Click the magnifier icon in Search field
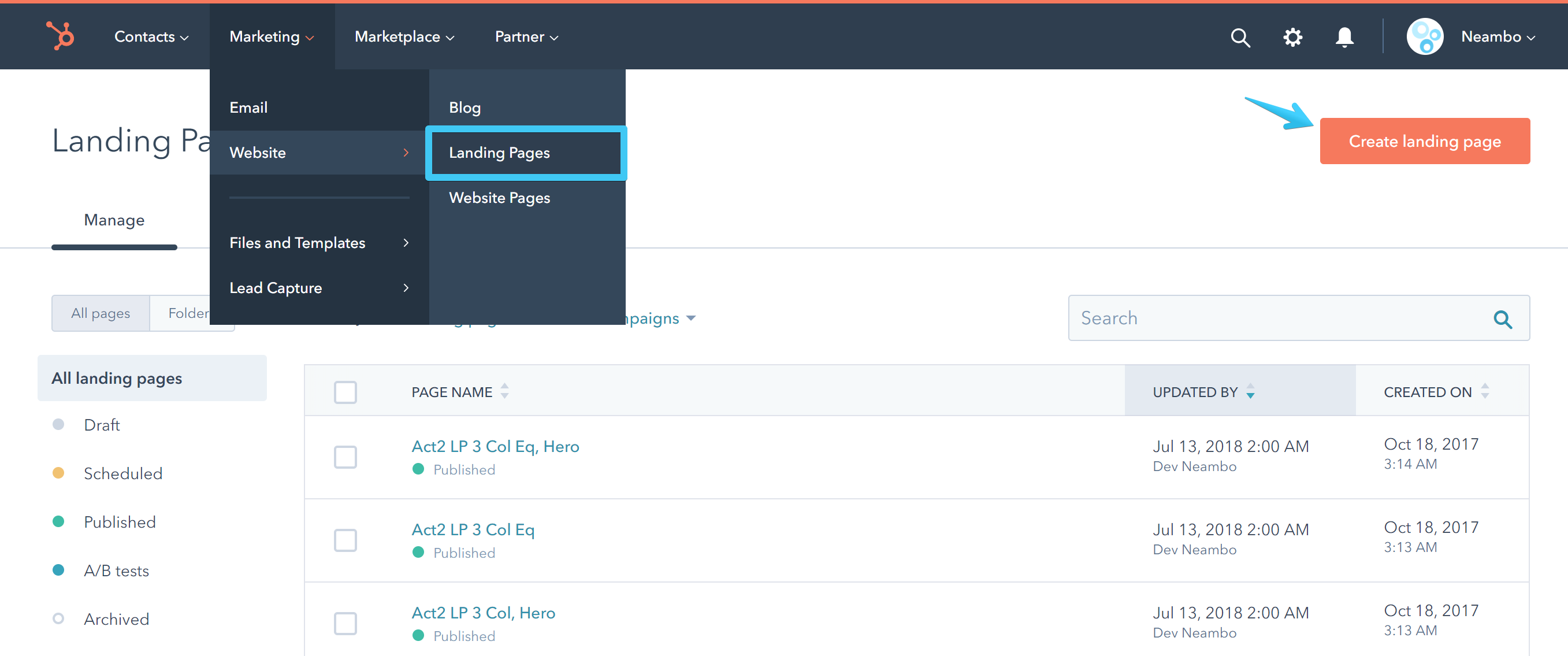Screen dimensions: 1568x656 1502,318
